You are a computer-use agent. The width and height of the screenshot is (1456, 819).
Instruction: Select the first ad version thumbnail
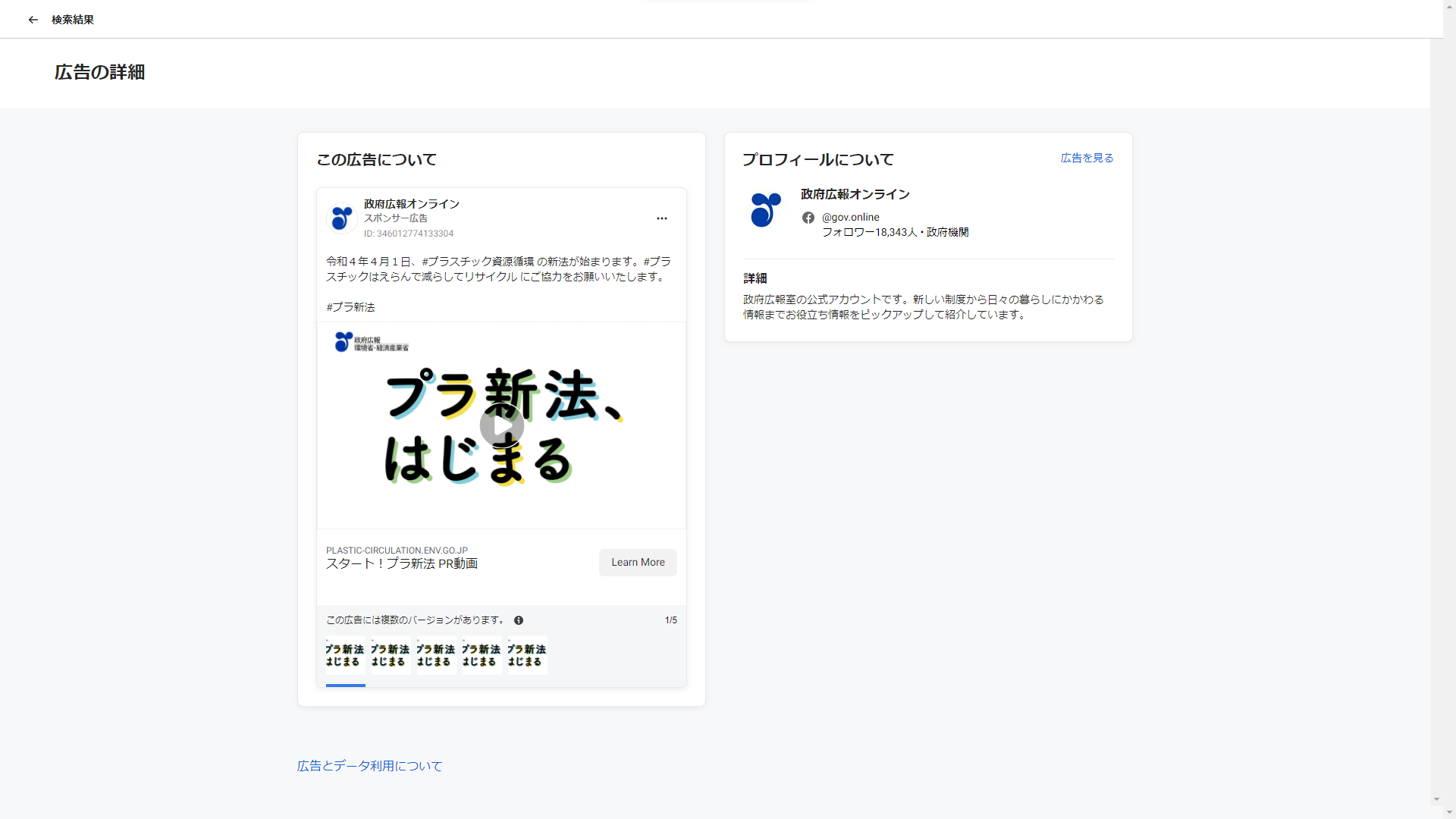345,655
